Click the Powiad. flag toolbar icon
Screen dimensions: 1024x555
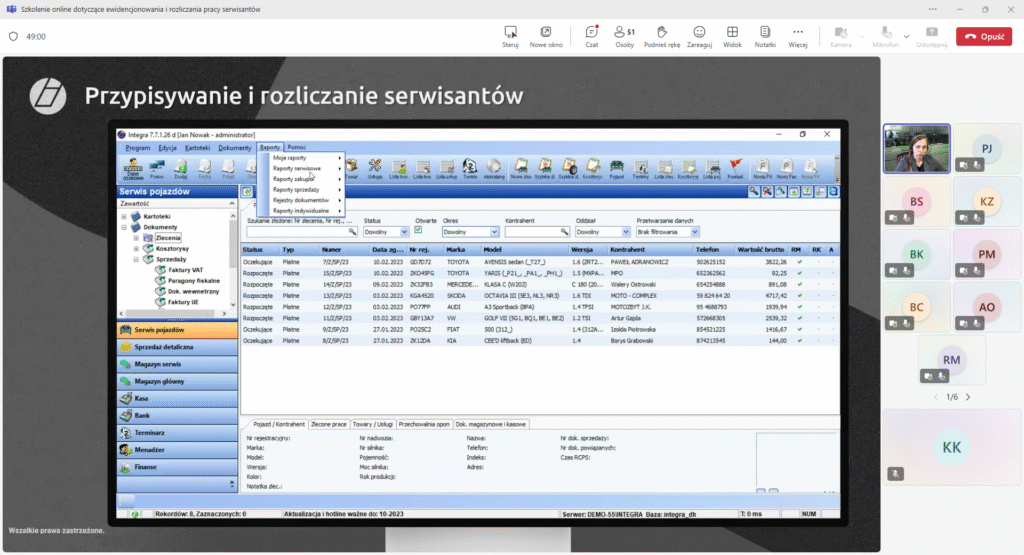[735, 169]
